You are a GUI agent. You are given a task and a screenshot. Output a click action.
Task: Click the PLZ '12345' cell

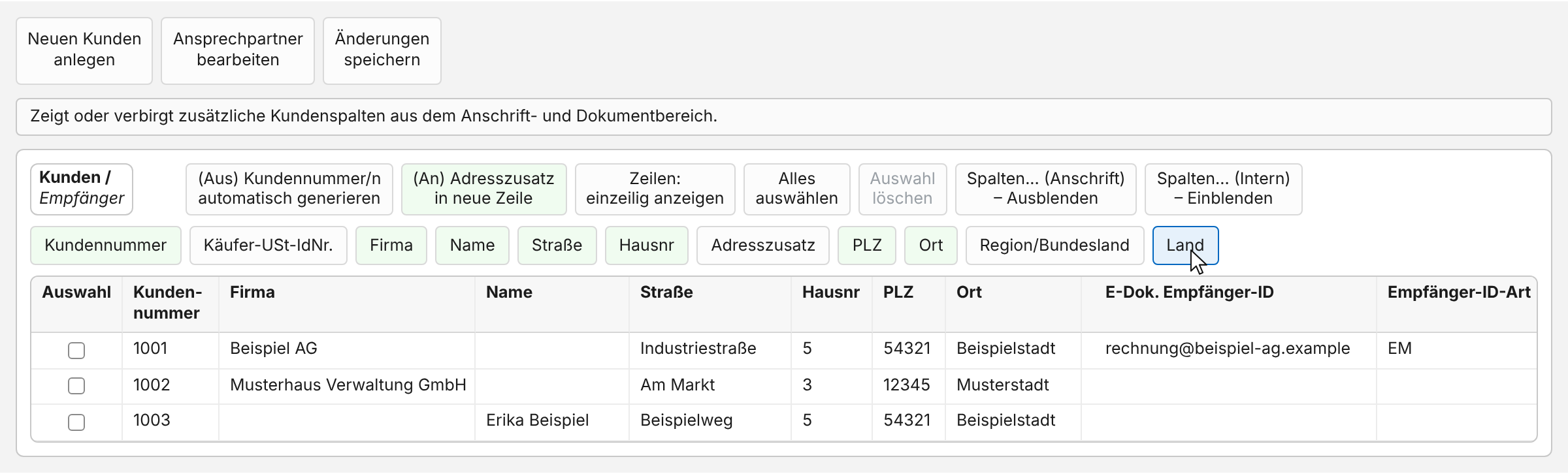(x=909, y=385)
